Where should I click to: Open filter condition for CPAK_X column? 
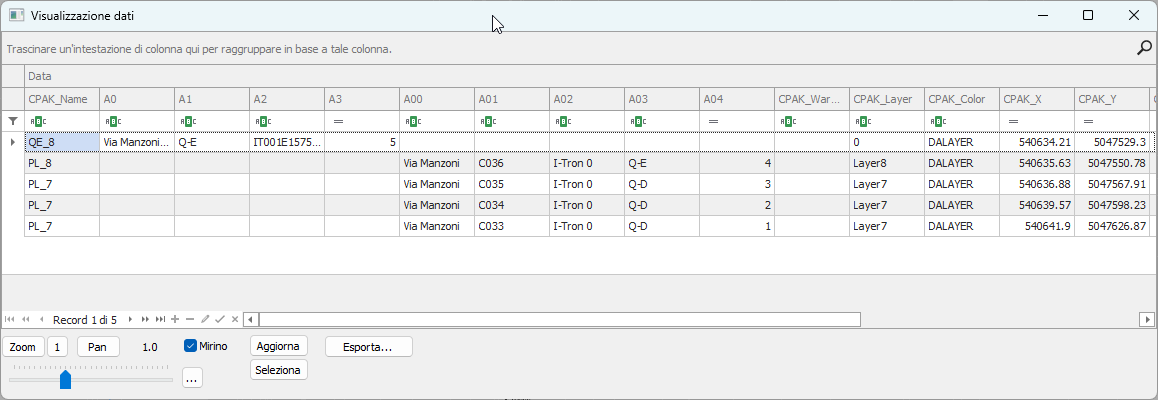point(1014,121)
